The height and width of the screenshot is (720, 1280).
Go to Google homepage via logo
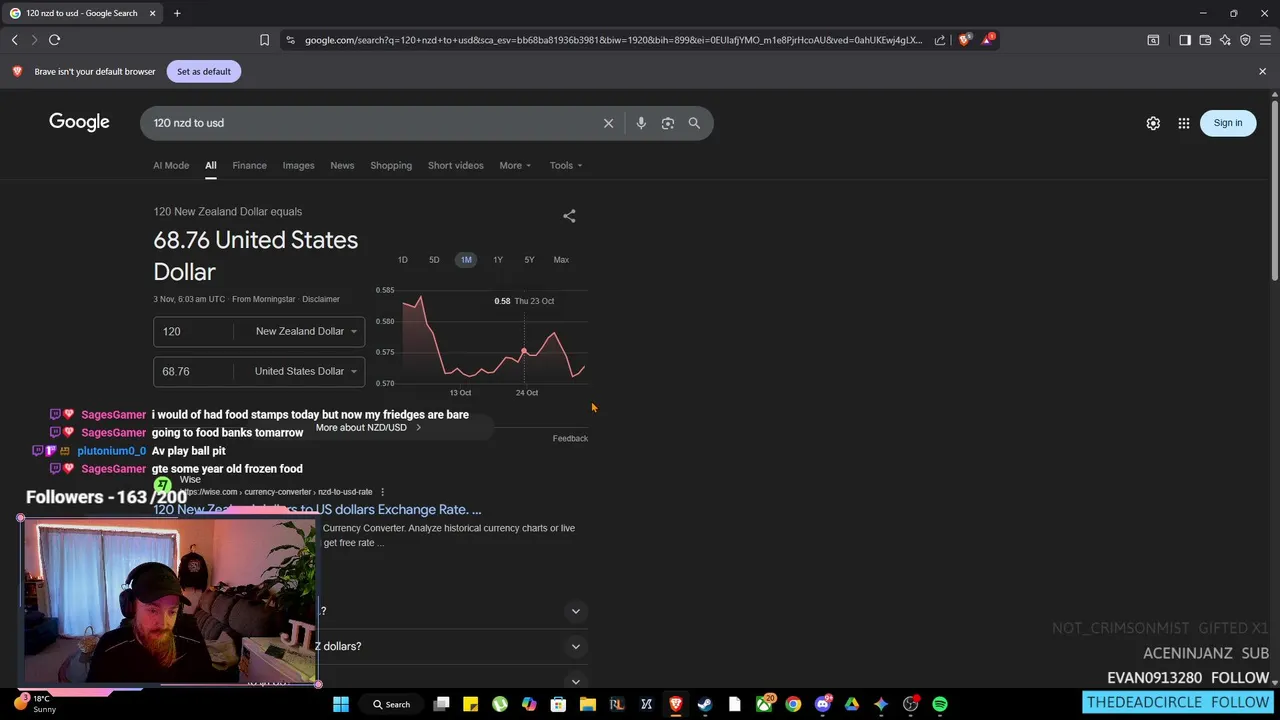pyautogui.click(x=79, y=122)
